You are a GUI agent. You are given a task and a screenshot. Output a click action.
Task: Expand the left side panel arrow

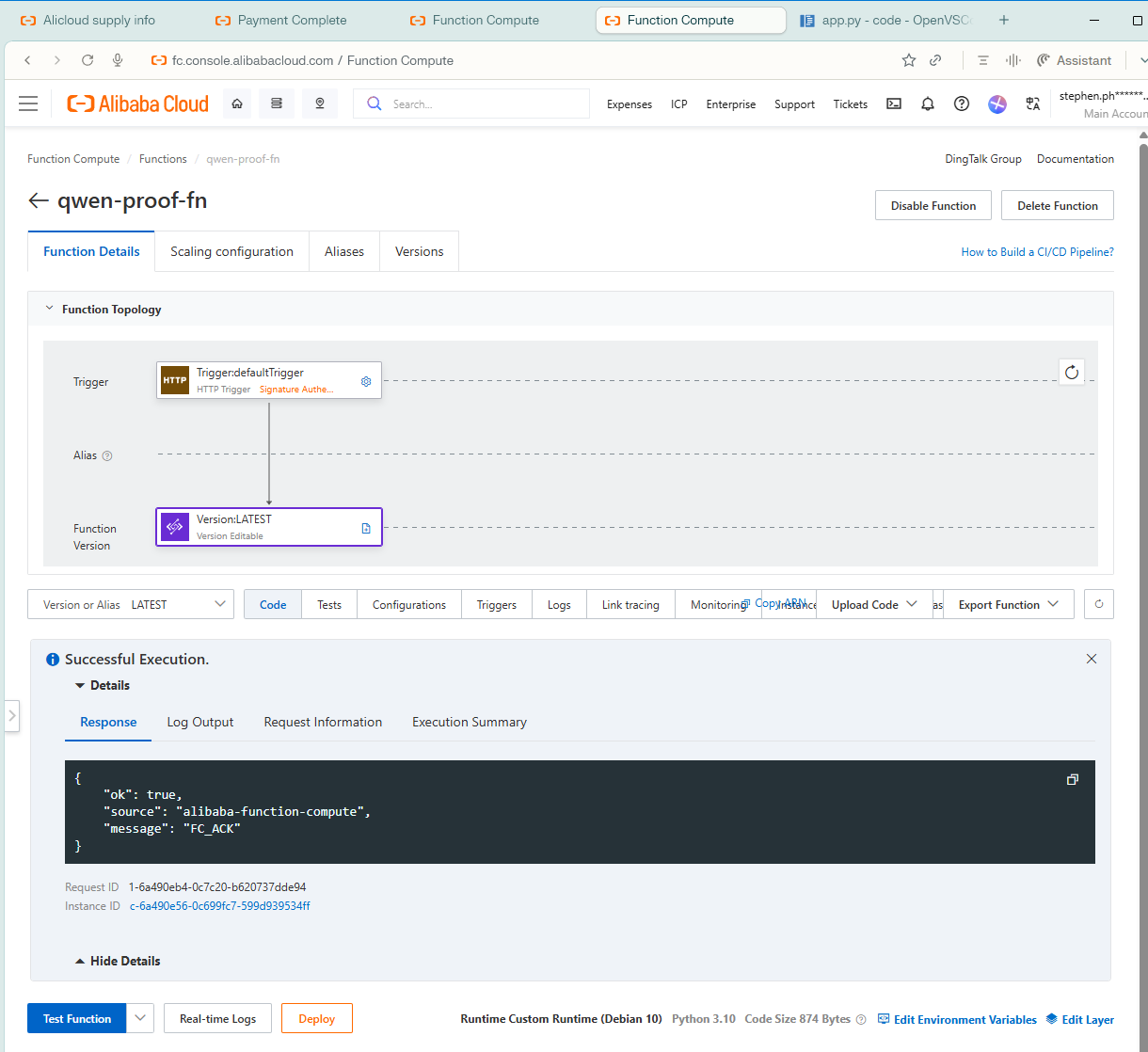tap(10, 716)
